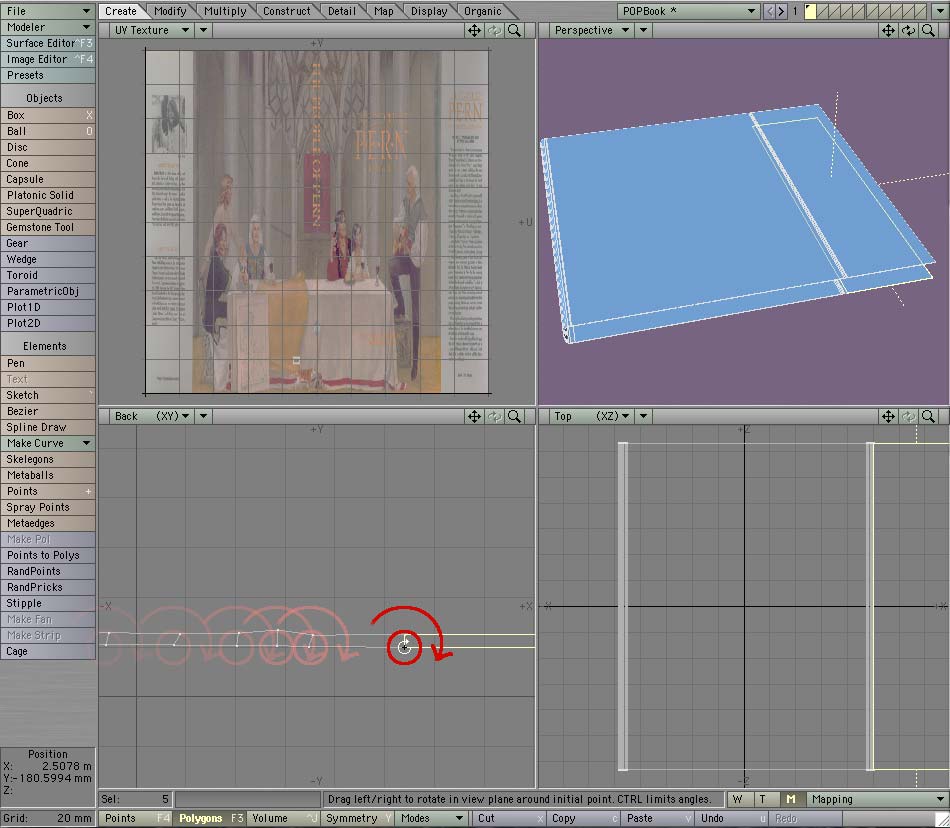Select the Gemstone Tool
The image size is (950, 828).
pyautogui.click(x=48, y=227)
